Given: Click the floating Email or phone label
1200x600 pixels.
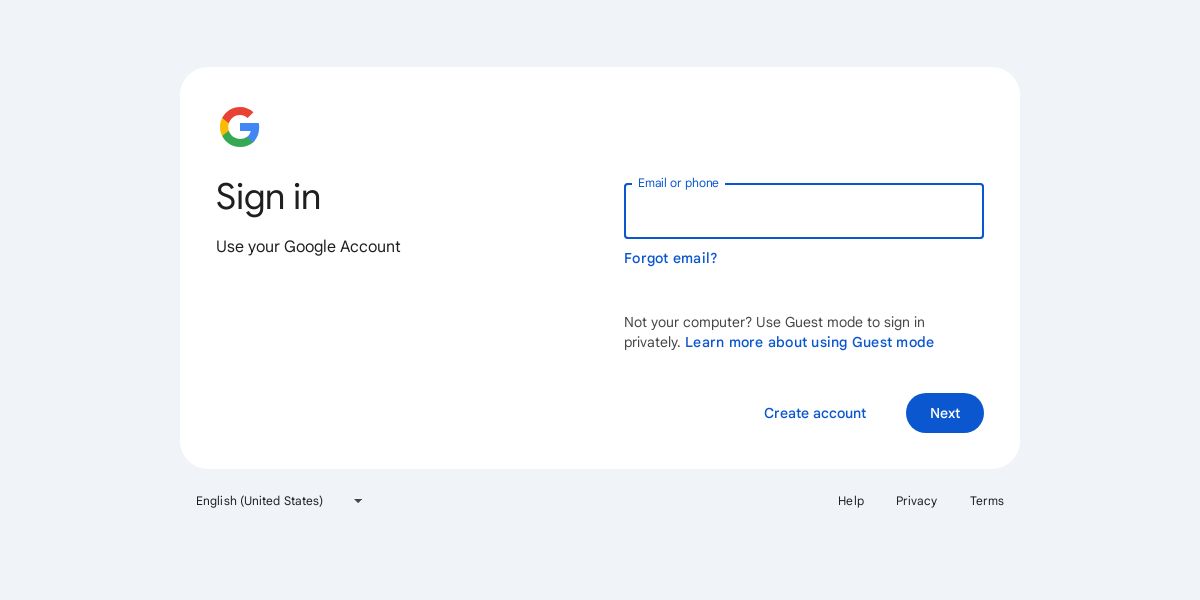Looking at the screenshot, I should (678, 183).
